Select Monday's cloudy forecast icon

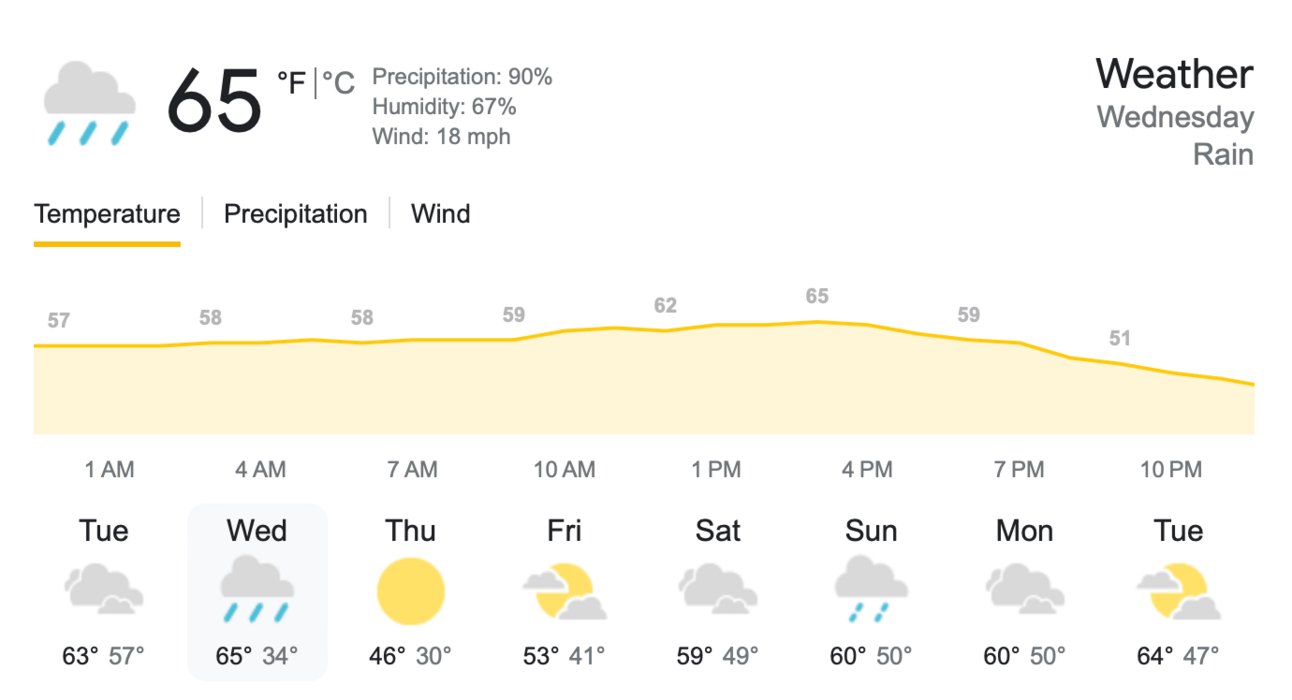pos(1025,590)
